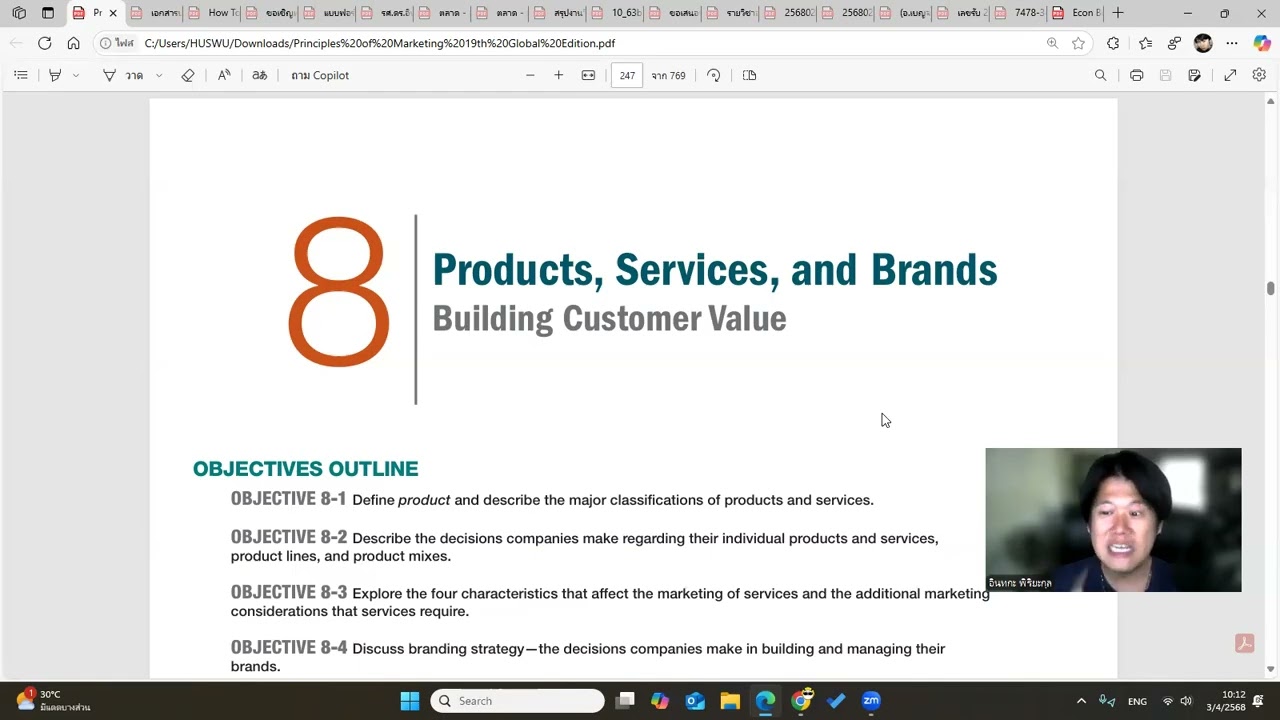Switch to the 'How To' tab
This screenshot has height=720, width=1280.
click(212, 13)
